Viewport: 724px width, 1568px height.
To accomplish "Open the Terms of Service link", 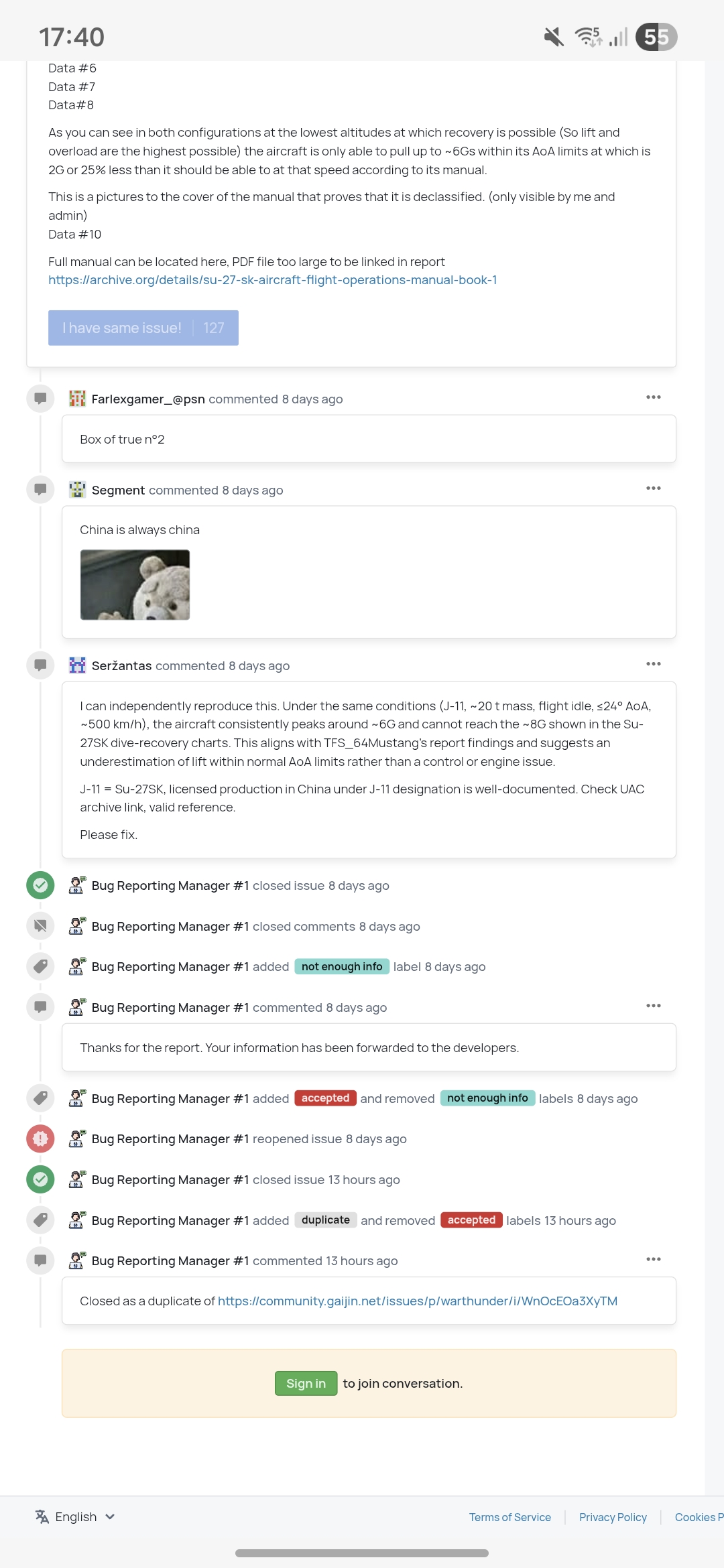I will coord(509,1517).
